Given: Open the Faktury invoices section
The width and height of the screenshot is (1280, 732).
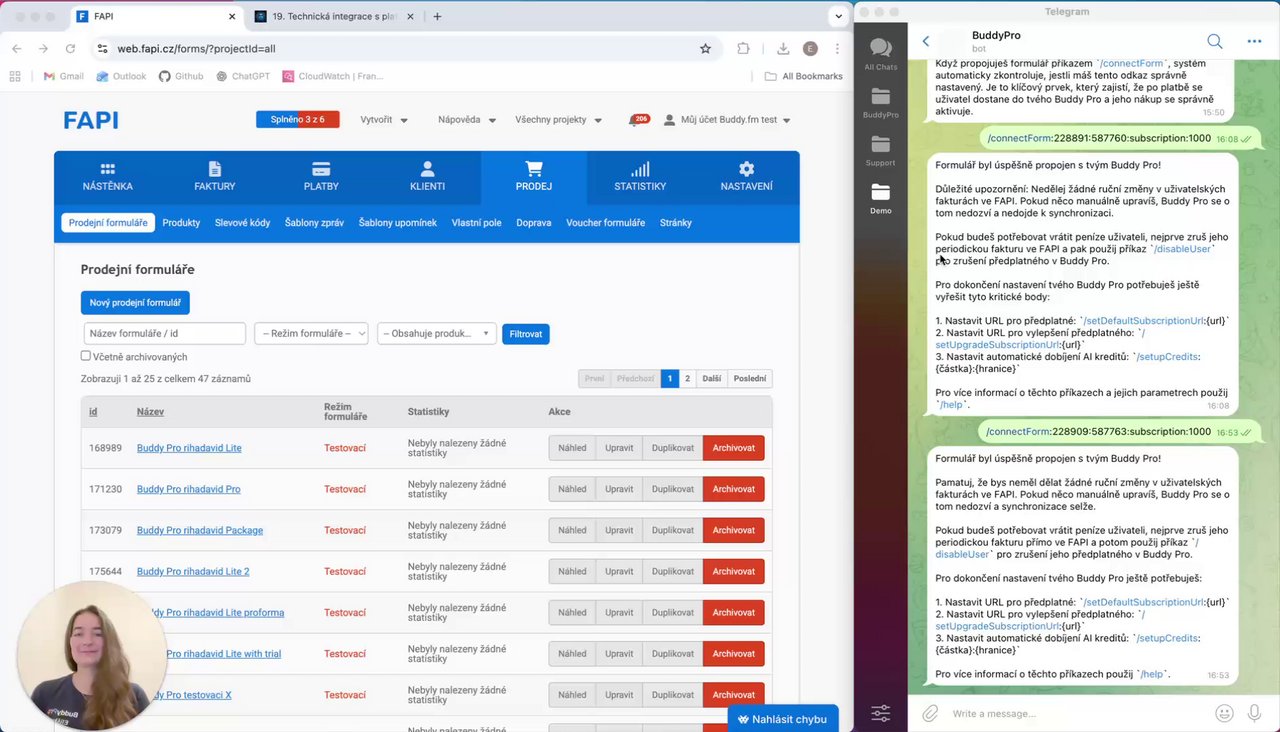Looking at the screenshot, I should coord(214,176).
